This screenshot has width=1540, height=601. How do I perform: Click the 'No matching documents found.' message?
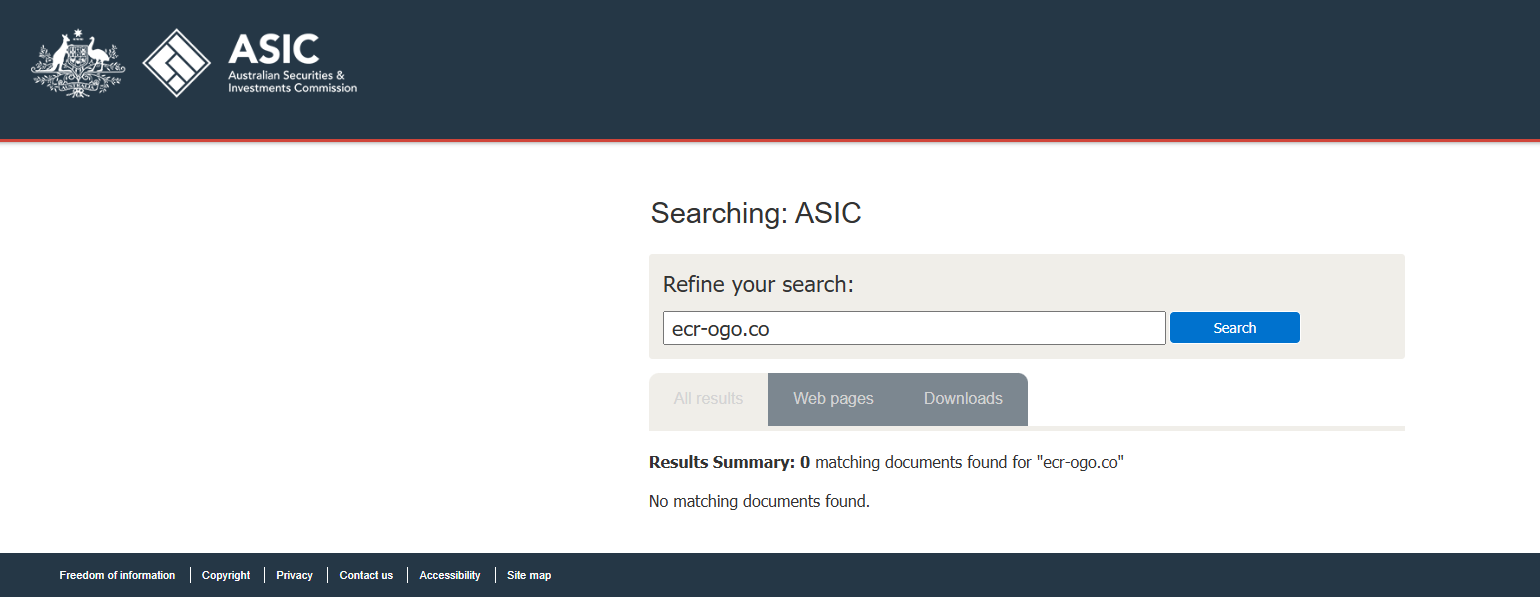(759, 502)
